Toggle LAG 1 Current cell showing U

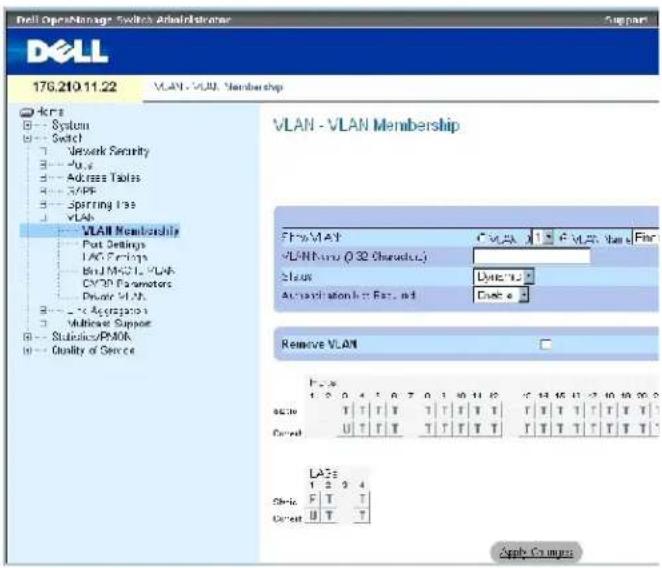tap(313, 516)
